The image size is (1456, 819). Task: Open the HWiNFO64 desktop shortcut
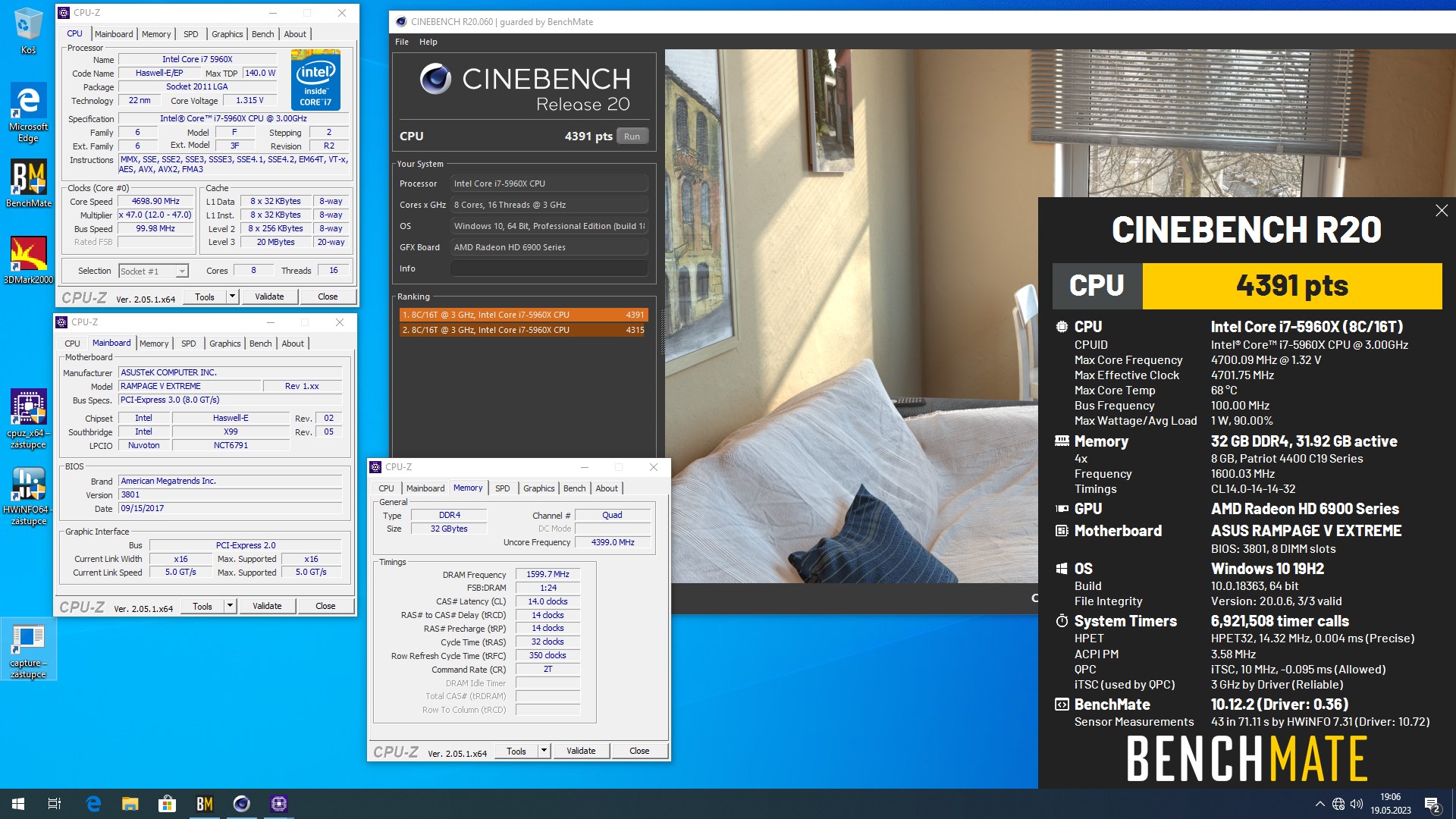click(28, 495)
